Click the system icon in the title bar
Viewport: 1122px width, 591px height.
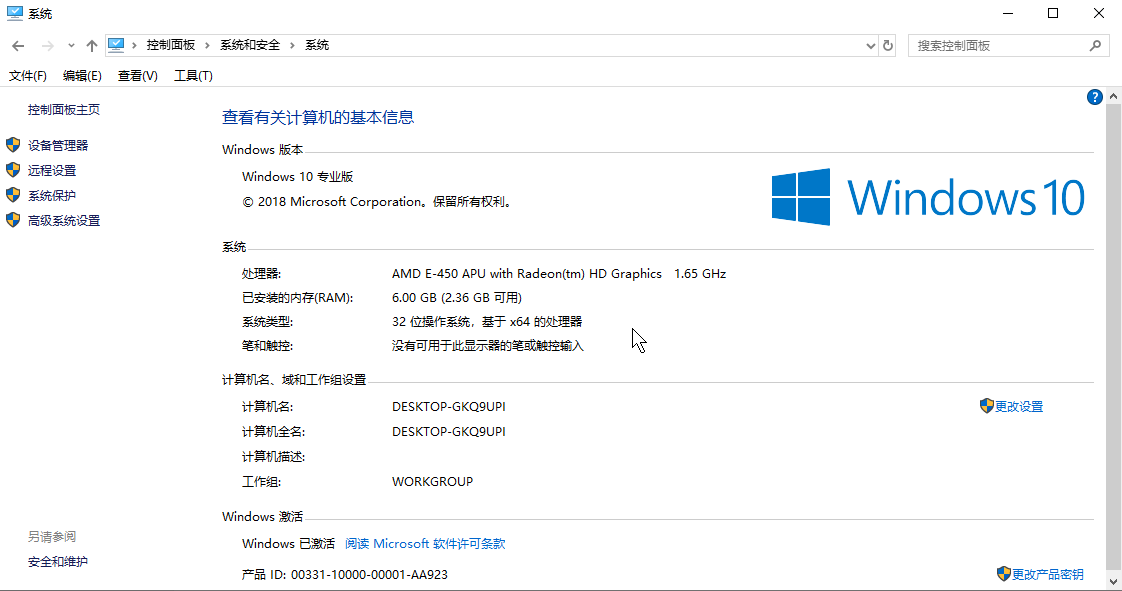14,13
